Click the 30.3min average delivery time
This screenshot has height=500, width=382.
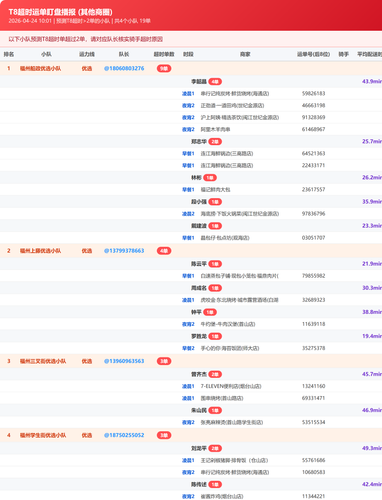[372, 288]
